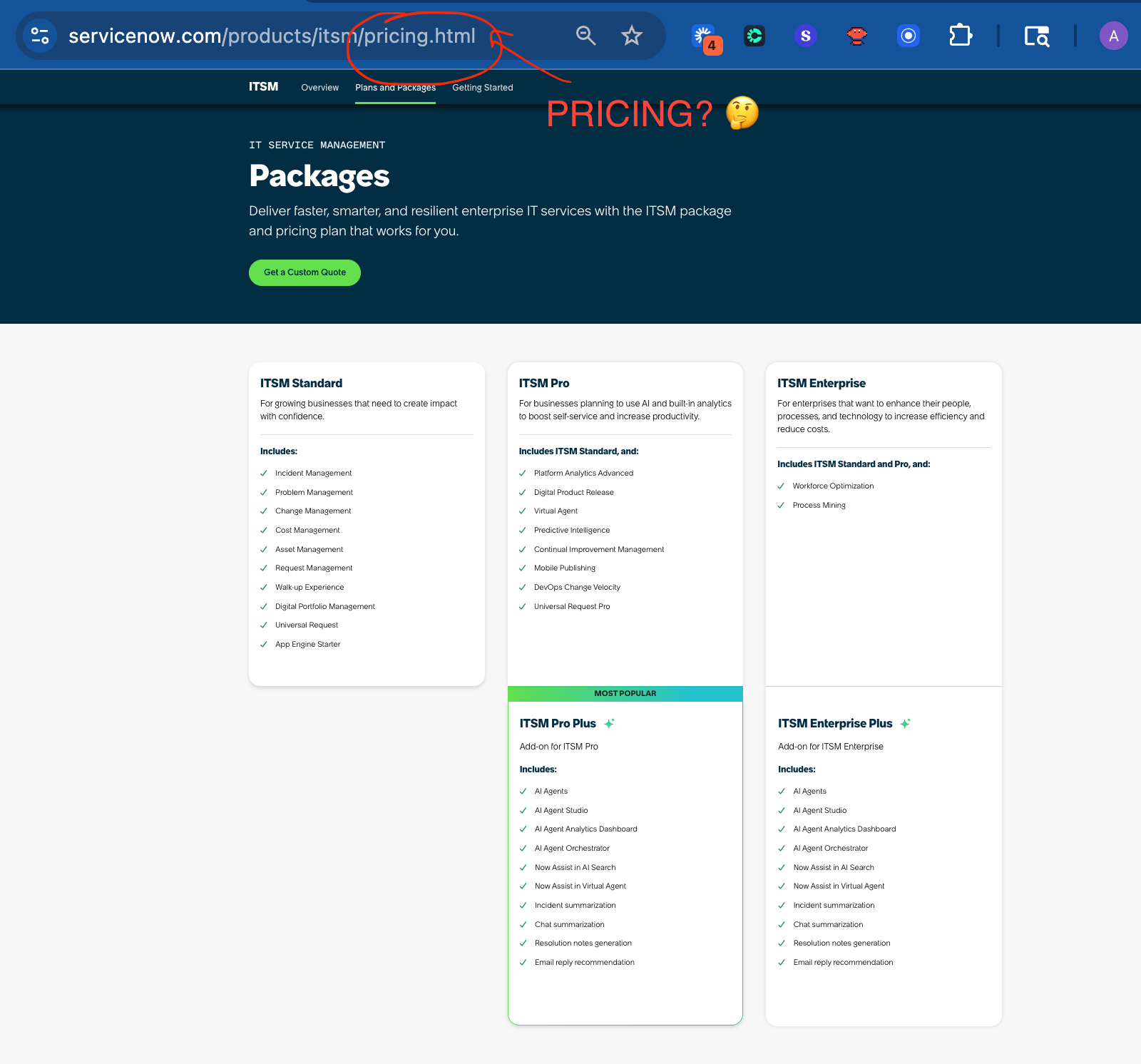
Task: Click the address bar showing the pricing URL
Action: click(271, 35)
